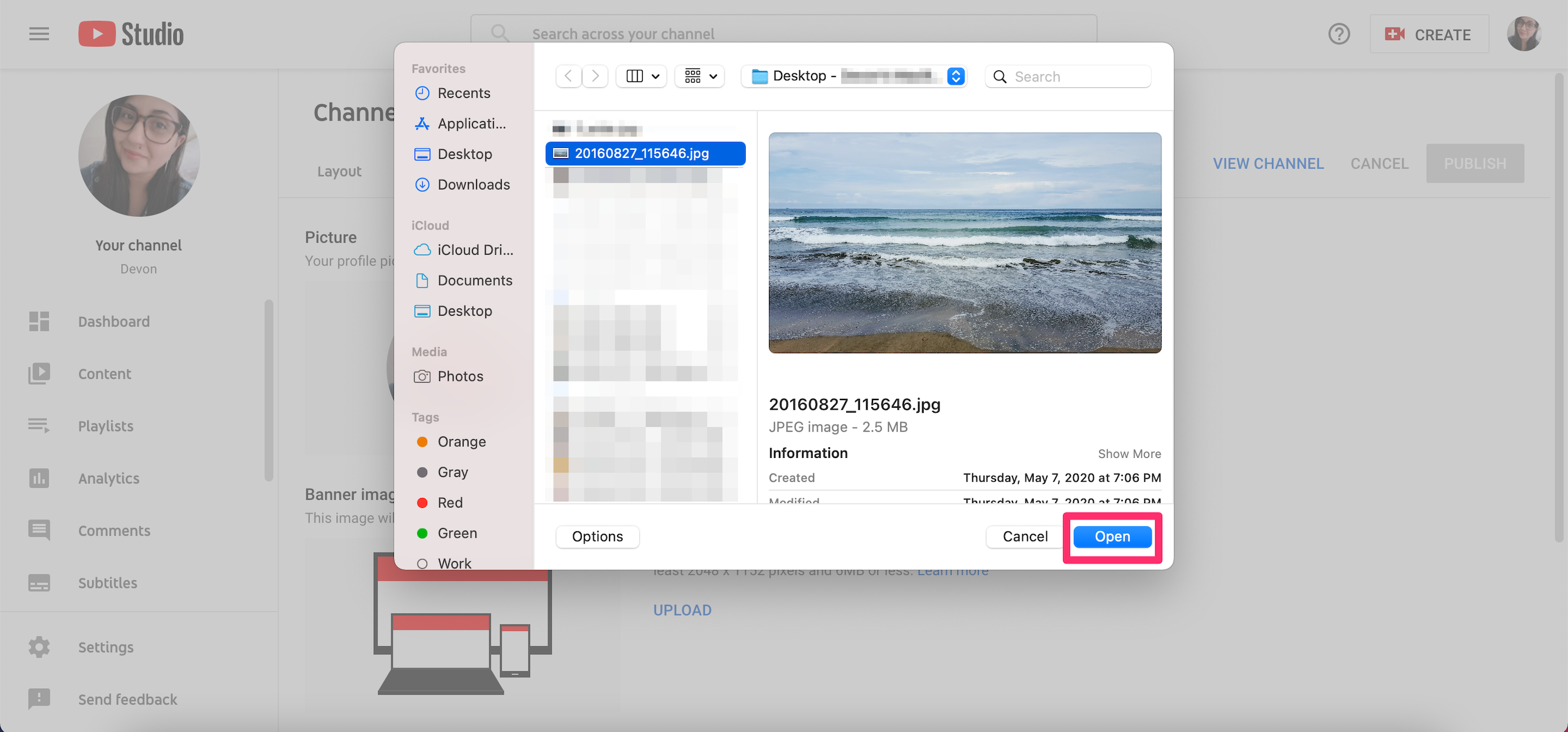The height and width of the screenshot is (732, 1568).
Task: Click the Recents favorites menu item
Action: point(464,91)
